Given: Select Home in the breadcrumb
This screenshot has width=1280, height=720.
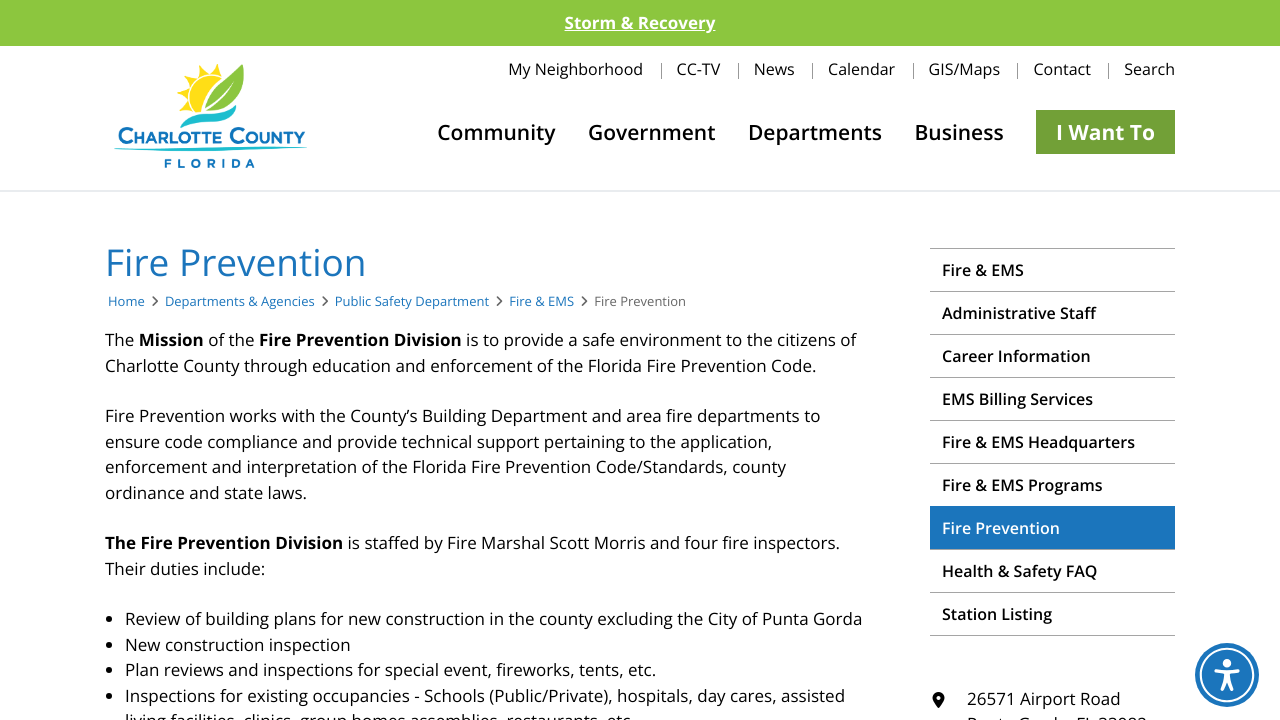Looking at the screenshot, I should [126, 301].
